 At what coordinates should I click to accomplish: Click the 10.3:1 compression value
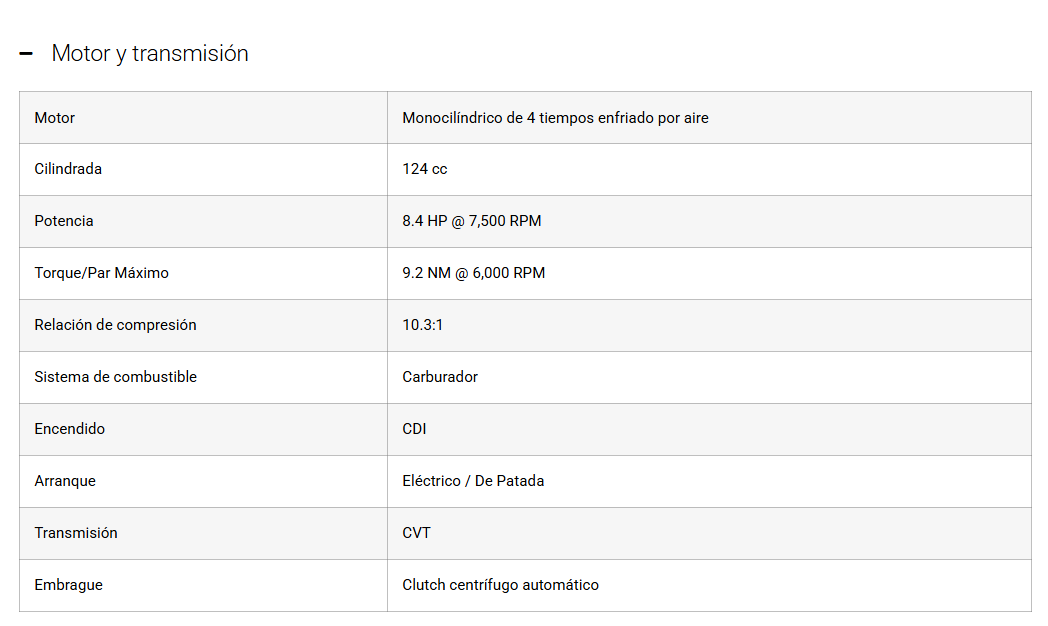click(x=423, y=325)
